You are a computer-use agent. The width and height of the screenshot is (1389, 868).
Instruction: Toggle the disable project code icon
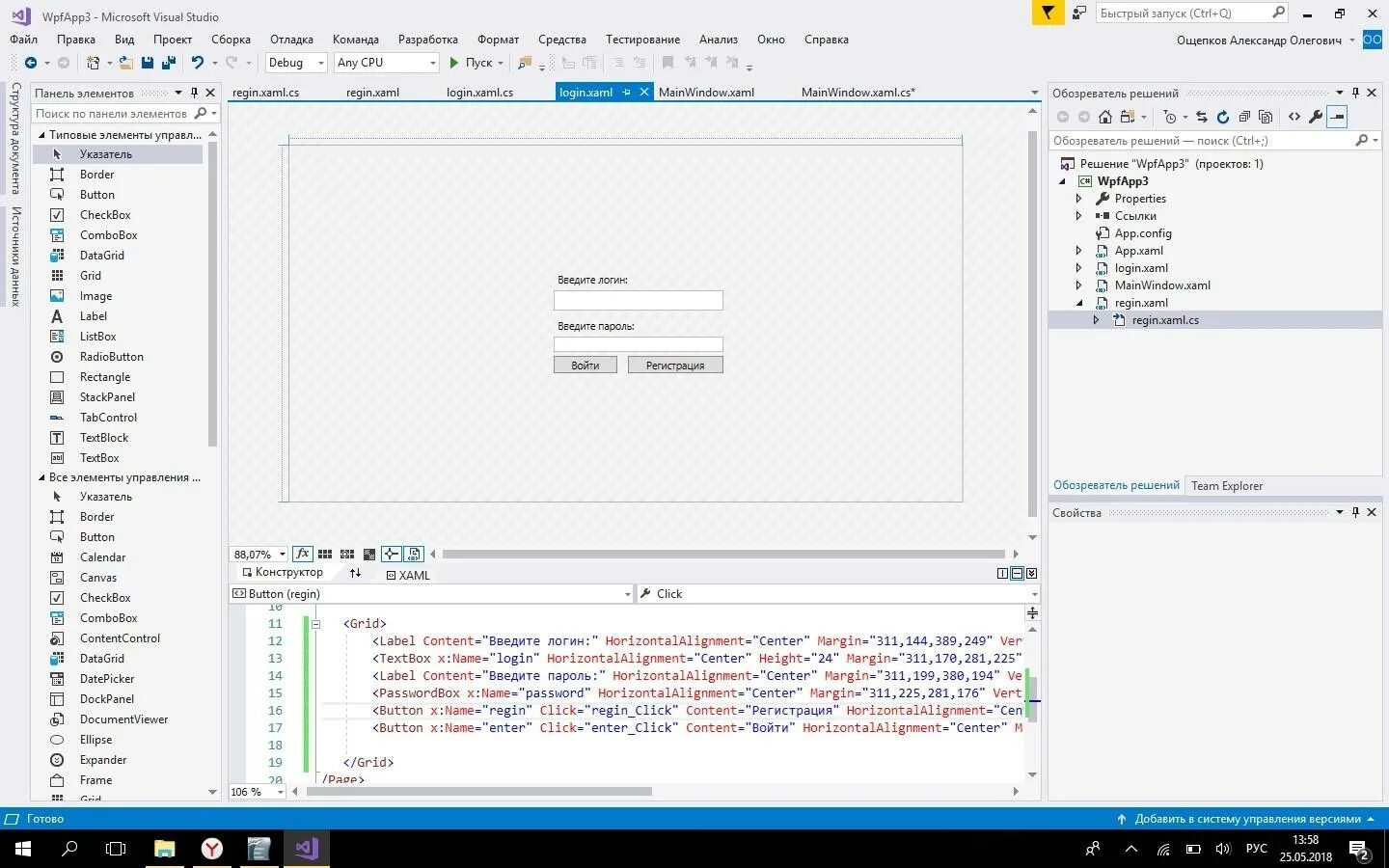[414, 554]
